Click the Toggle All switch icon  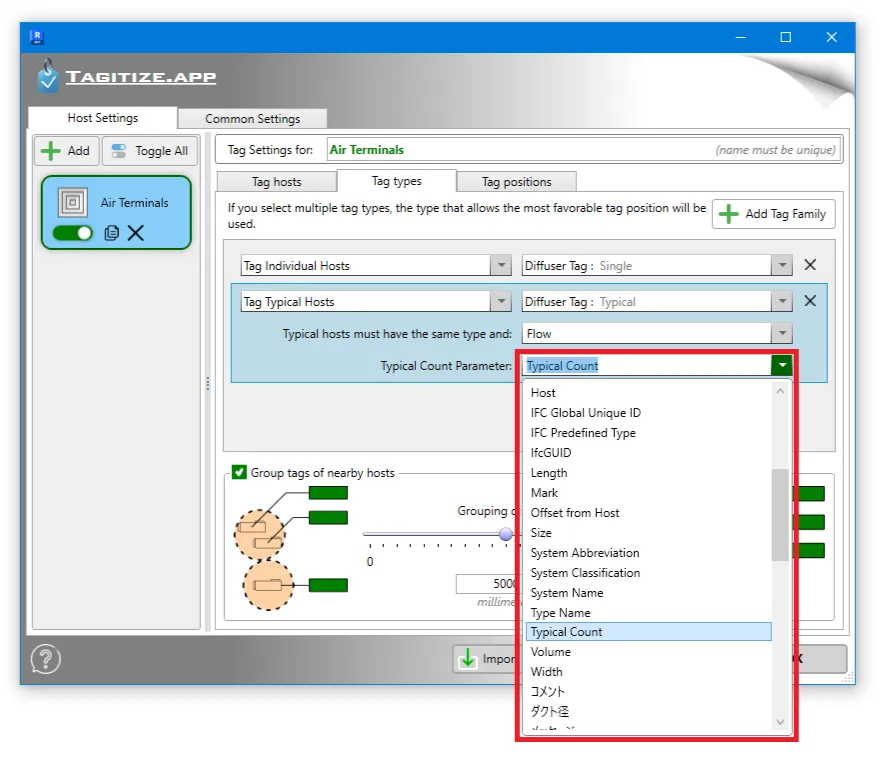pyautogui.click(x=119, y=151)
